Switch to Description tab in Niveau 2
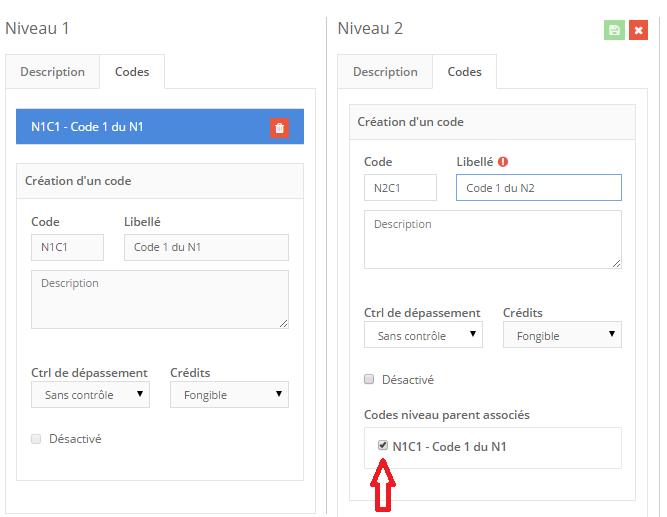 (x=385, y=72)
